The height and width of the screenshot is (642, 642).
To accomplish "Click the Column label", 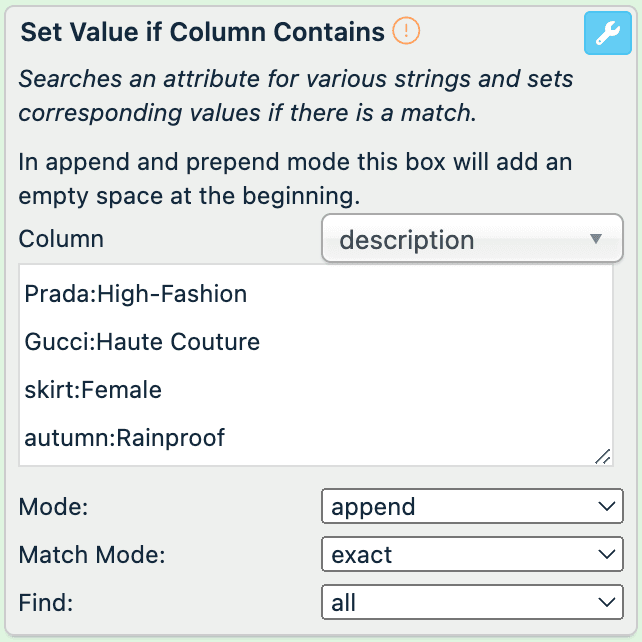I will click(61, 240).
